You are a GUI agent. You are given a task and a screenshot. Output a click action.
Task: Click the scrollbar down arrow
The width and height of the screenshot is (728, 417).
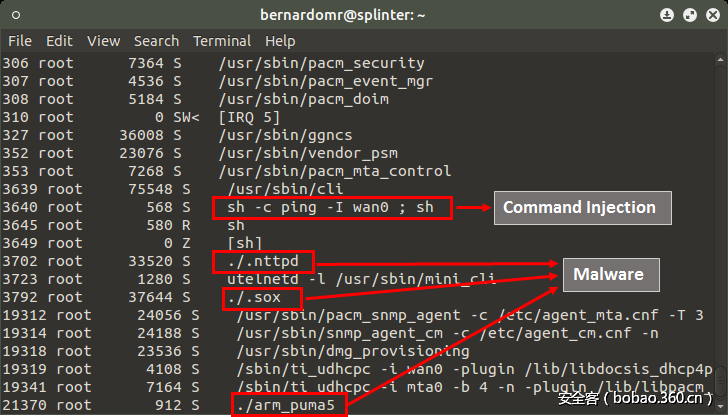[720, 406]
